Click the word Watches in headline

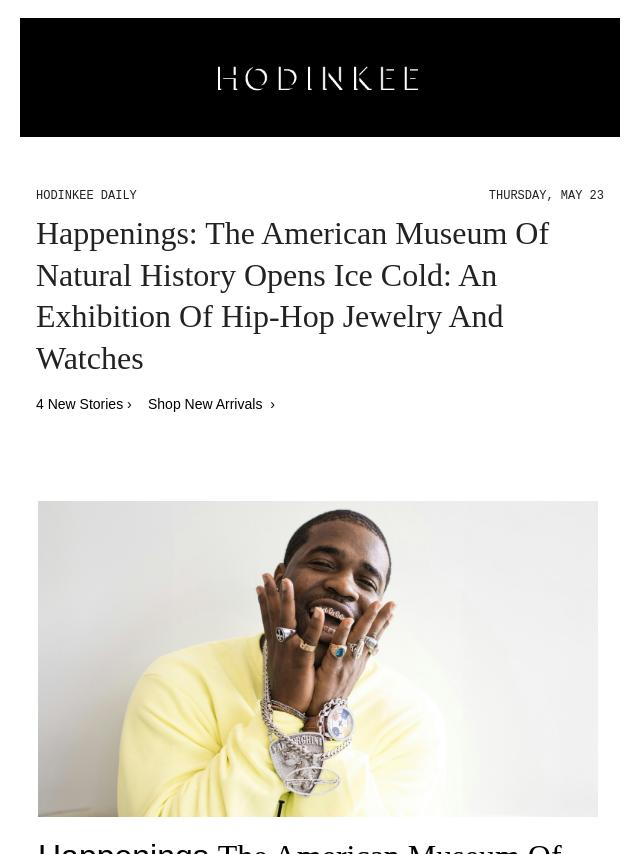click(x=90, y=359)
